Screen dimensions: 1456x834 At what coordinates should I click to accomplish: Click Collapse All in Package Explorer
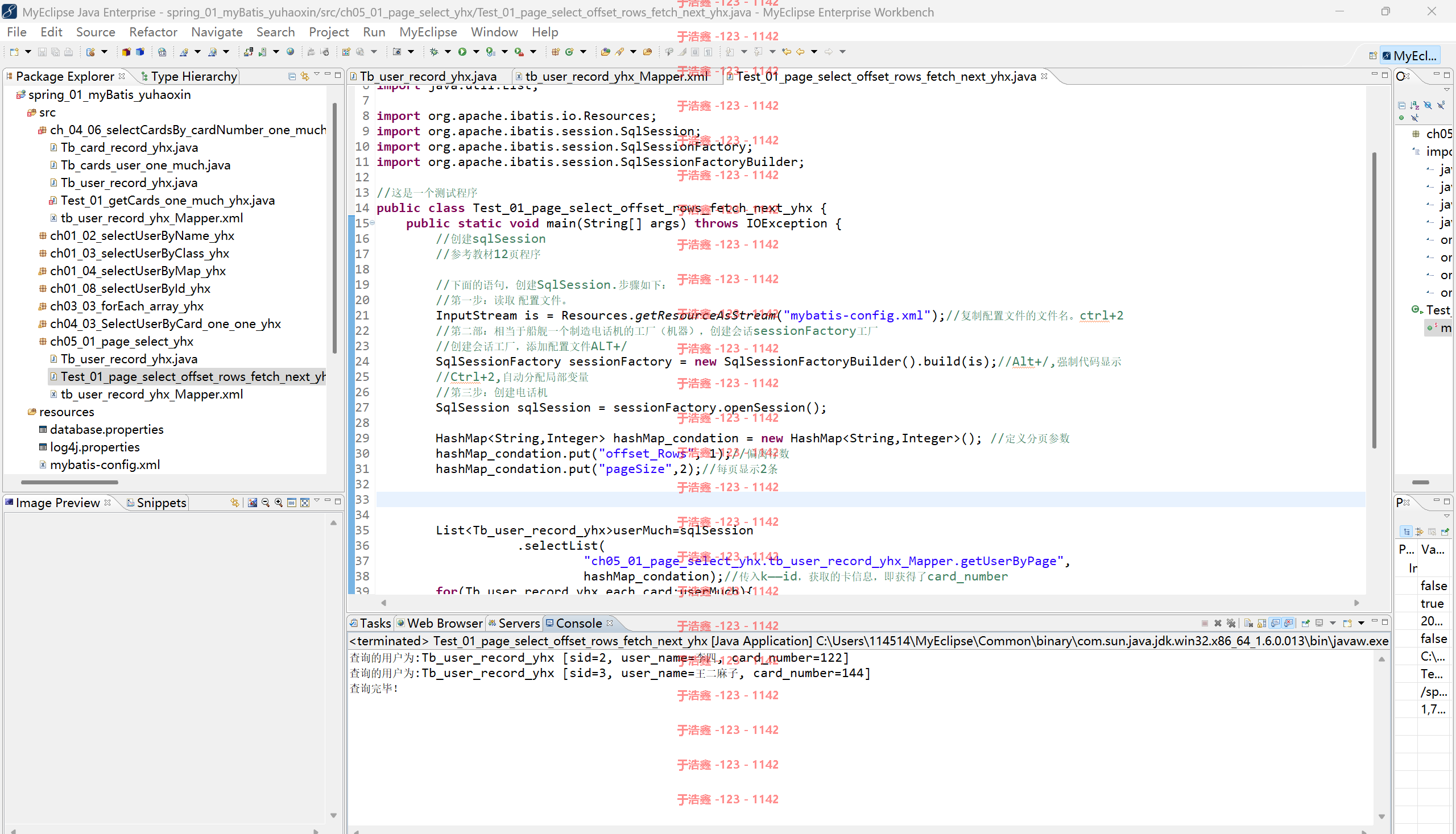tap(292, 76)
